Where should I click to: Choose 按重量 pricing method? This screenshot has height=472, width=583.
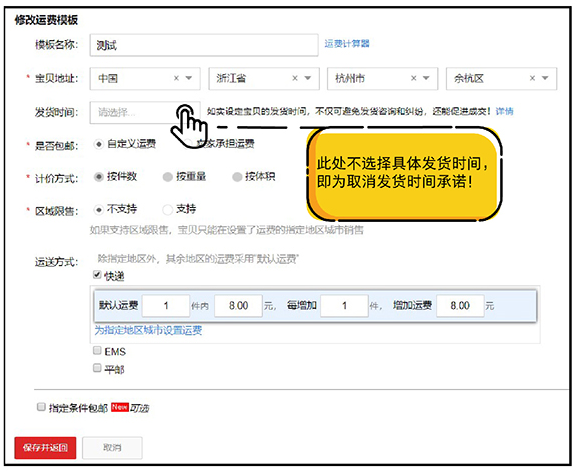pyautogui.click(x=168, y=177)
